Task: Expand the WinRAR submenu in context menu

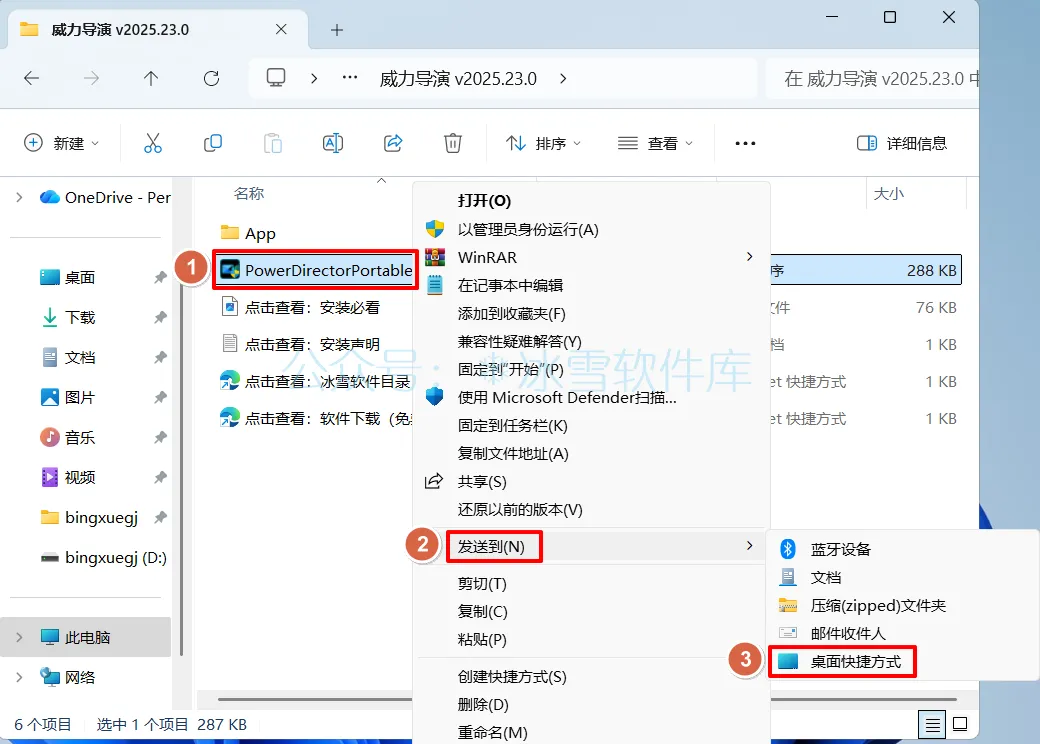Action: coord(749,257)
